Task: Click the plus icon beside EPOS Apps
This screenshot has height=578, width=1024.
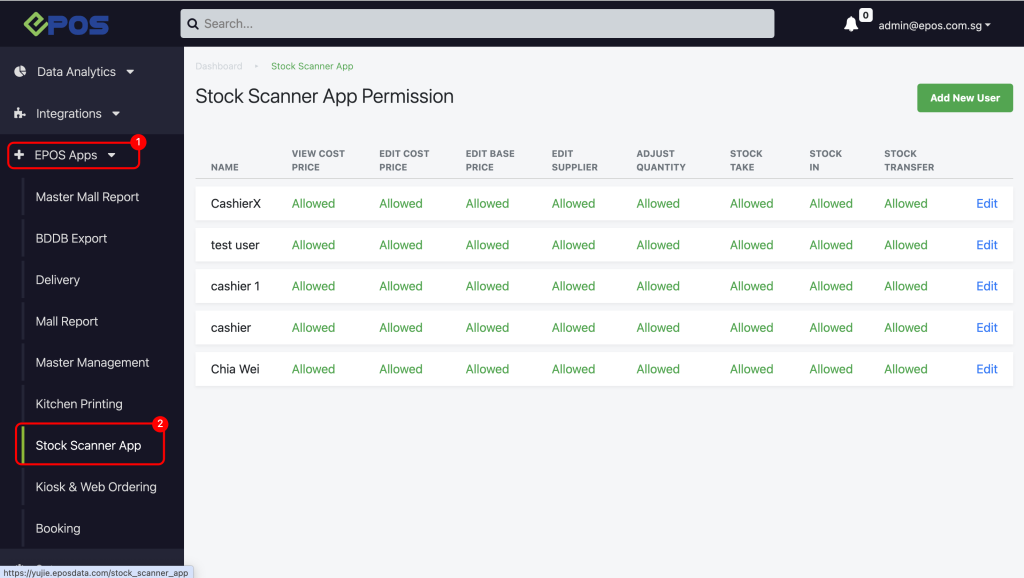Action: click(x=19, y=155)
